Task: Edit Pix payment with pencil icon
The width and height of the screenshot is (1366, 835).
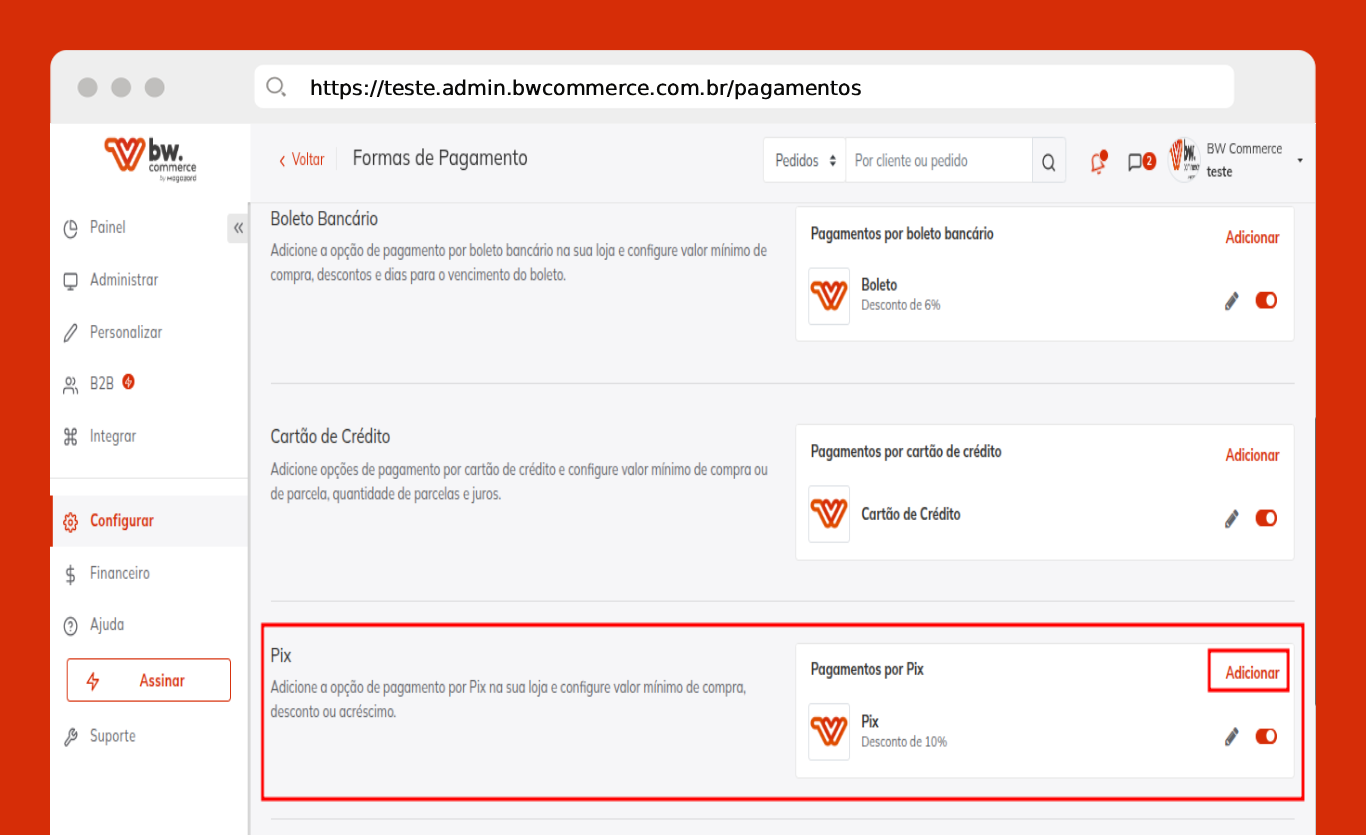Action: click(1231, 737)
